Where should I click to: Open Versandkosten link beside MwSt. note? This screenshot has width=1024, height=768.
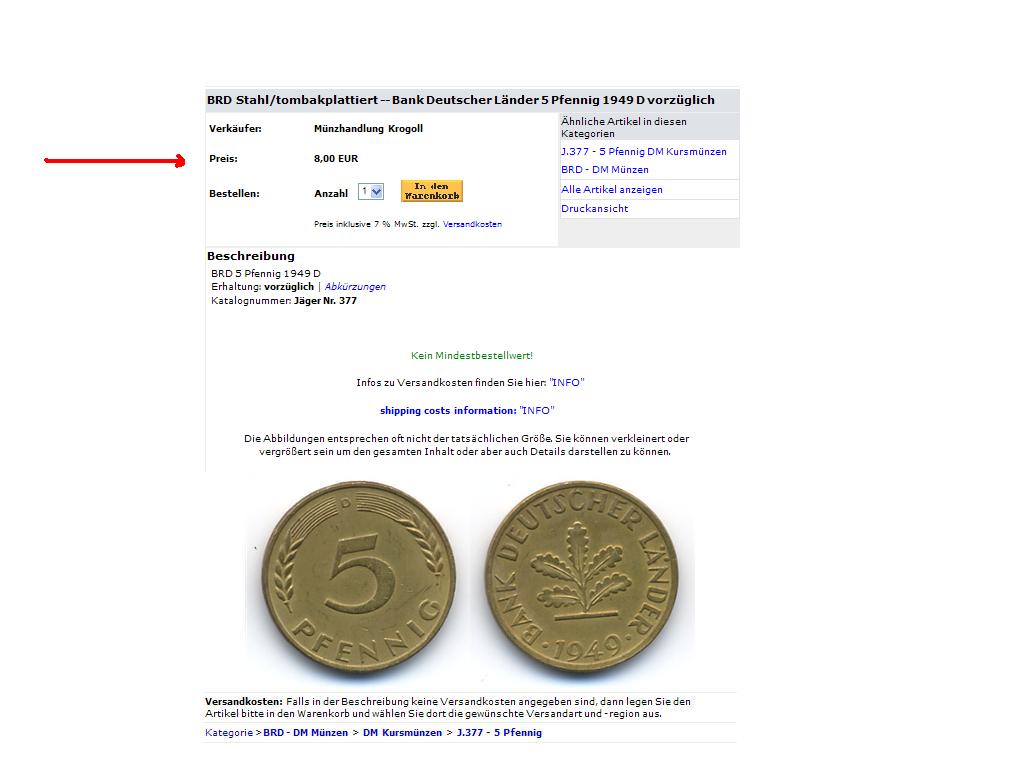point(472,224)
